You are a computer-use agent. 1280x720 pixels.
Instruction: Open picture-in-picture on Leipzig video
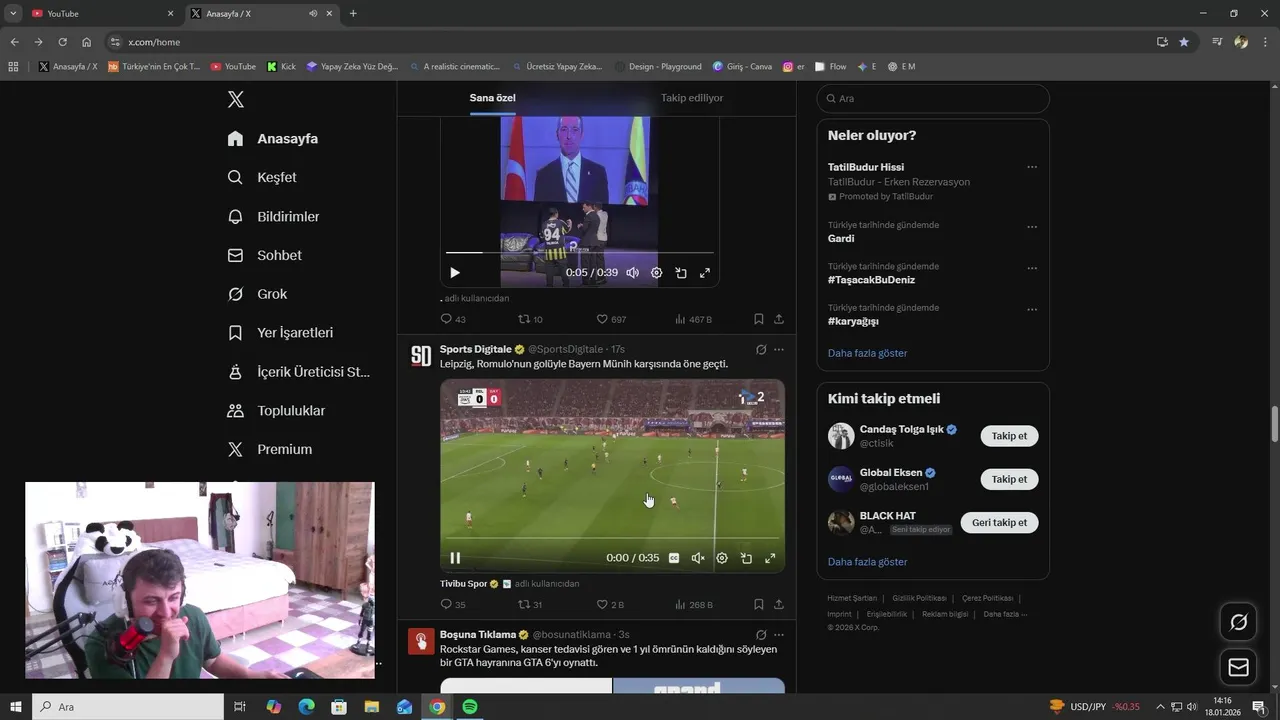click(x=746, y=558)
